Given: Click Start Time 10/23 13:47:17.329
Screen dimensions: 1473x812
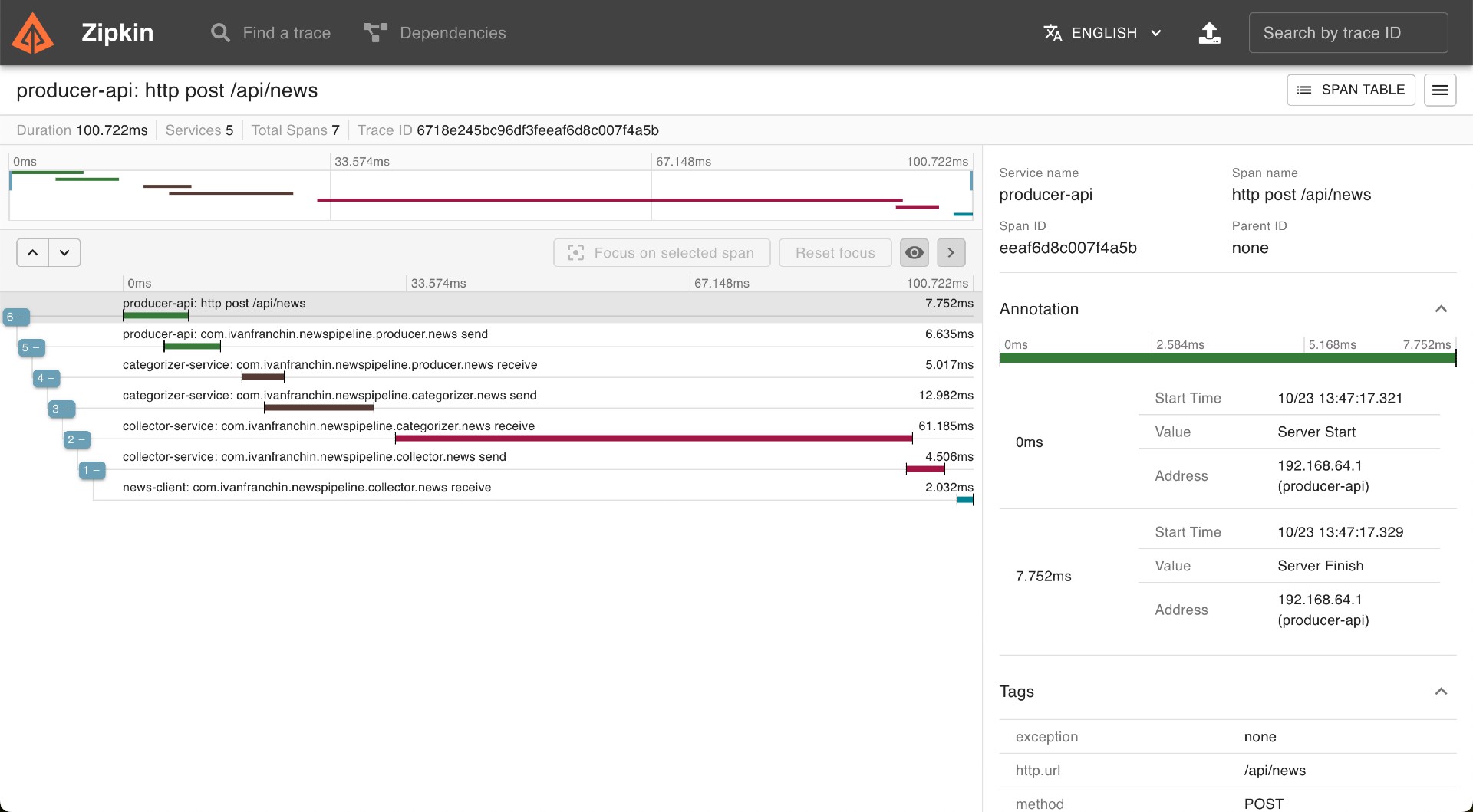Looking at the screenshot, I should pyautogui.click(x=1340, y=532).
